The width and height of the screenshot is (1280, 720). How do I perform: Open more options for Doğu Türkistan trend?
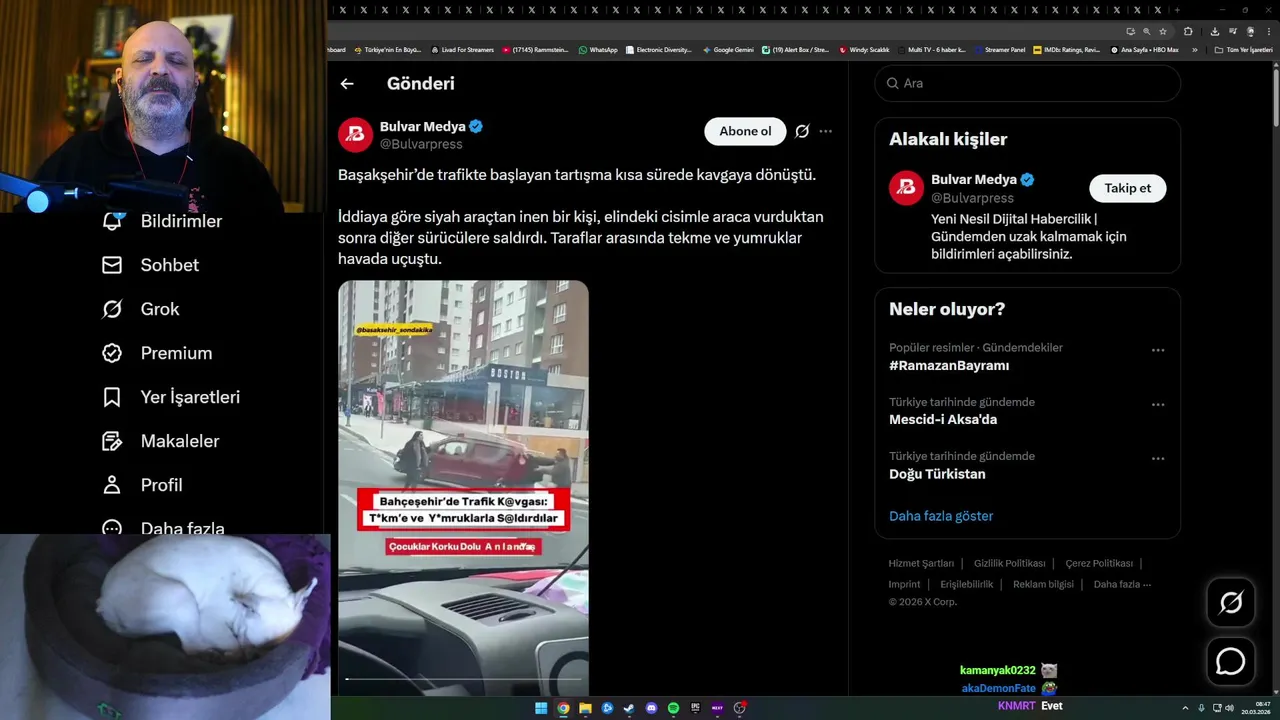(1158, 458)
